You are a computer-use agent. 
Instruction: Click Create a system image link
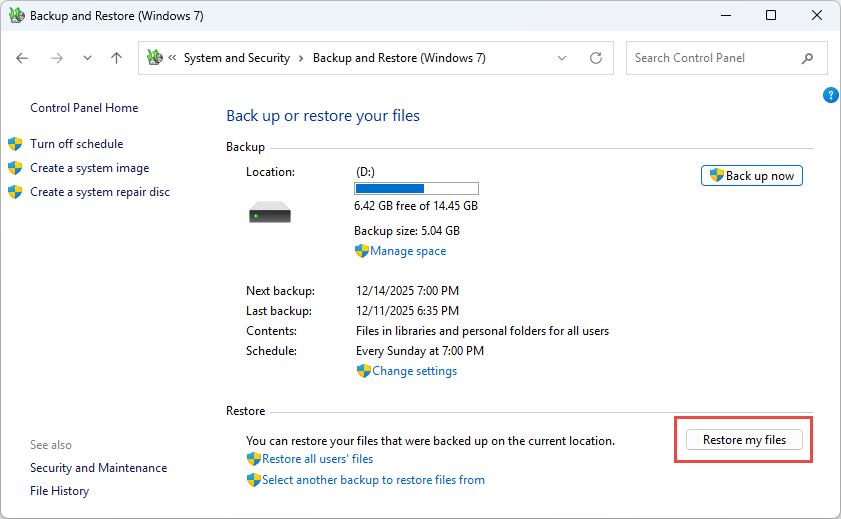pyautogui.click(x=90, y=168)
